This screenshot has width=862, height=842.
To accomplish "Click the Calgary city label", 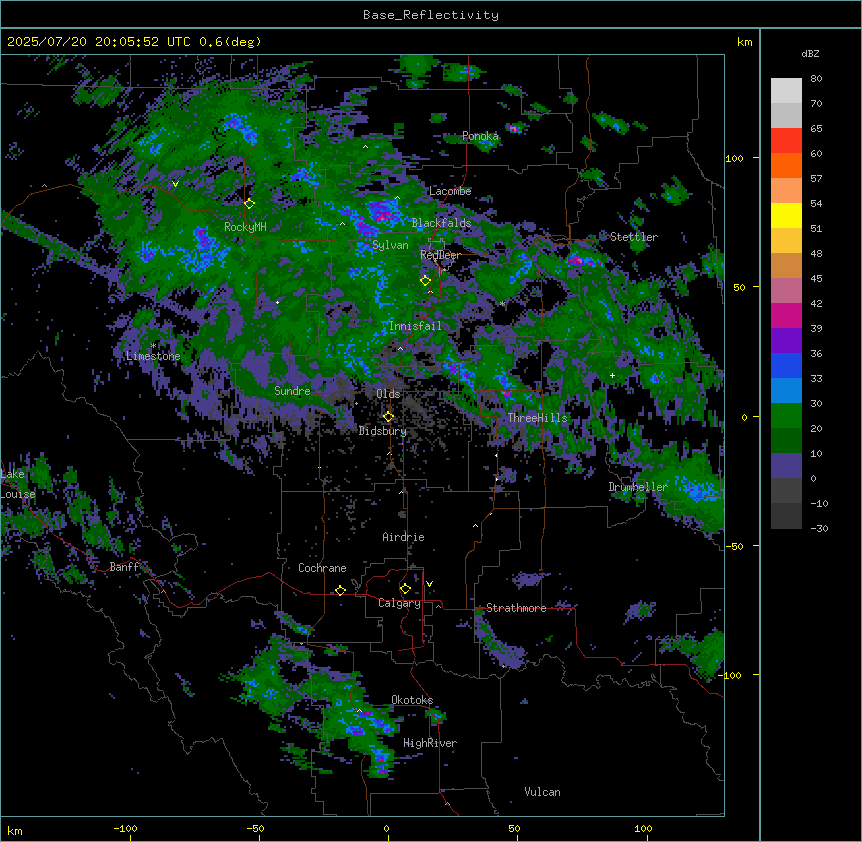I will click(x=399, y=603).
